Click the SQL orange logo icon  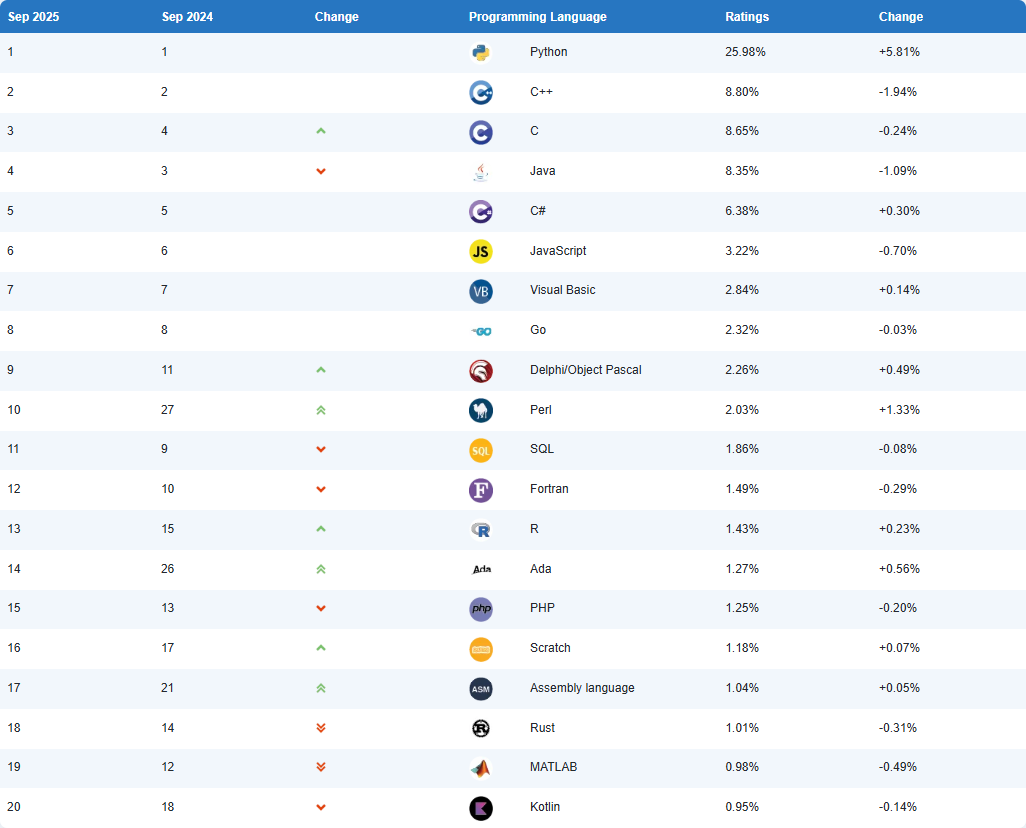481,450
